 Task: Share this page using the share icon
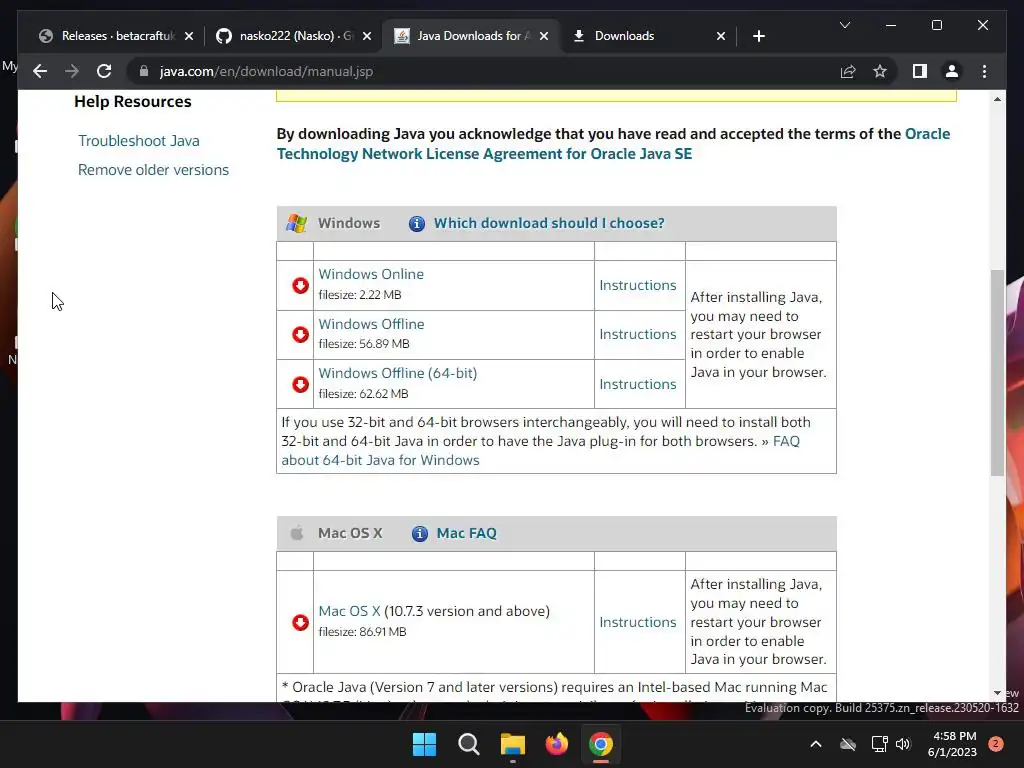click(848, 71)
